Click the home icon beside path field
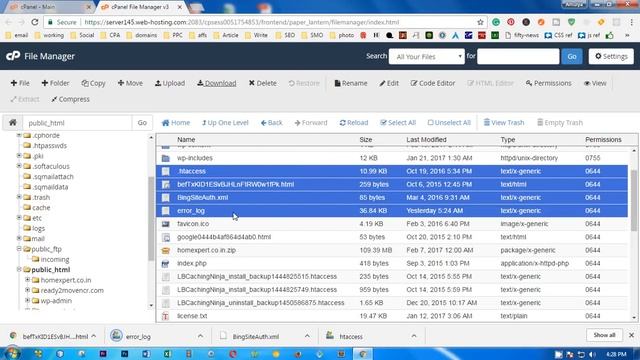 pos(13,122)
